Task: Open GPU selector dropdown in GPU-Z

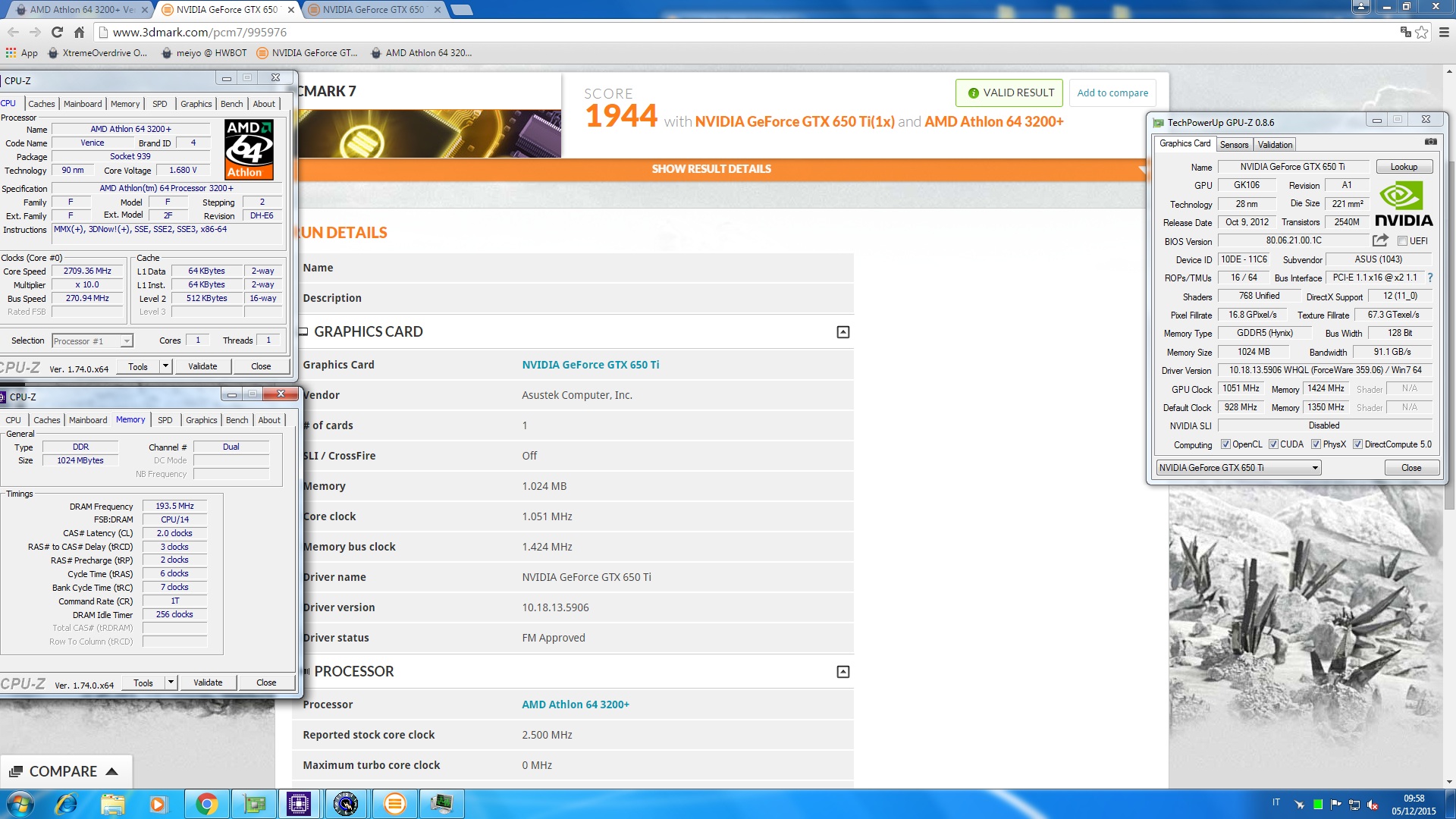Action: click(1238, 468)
